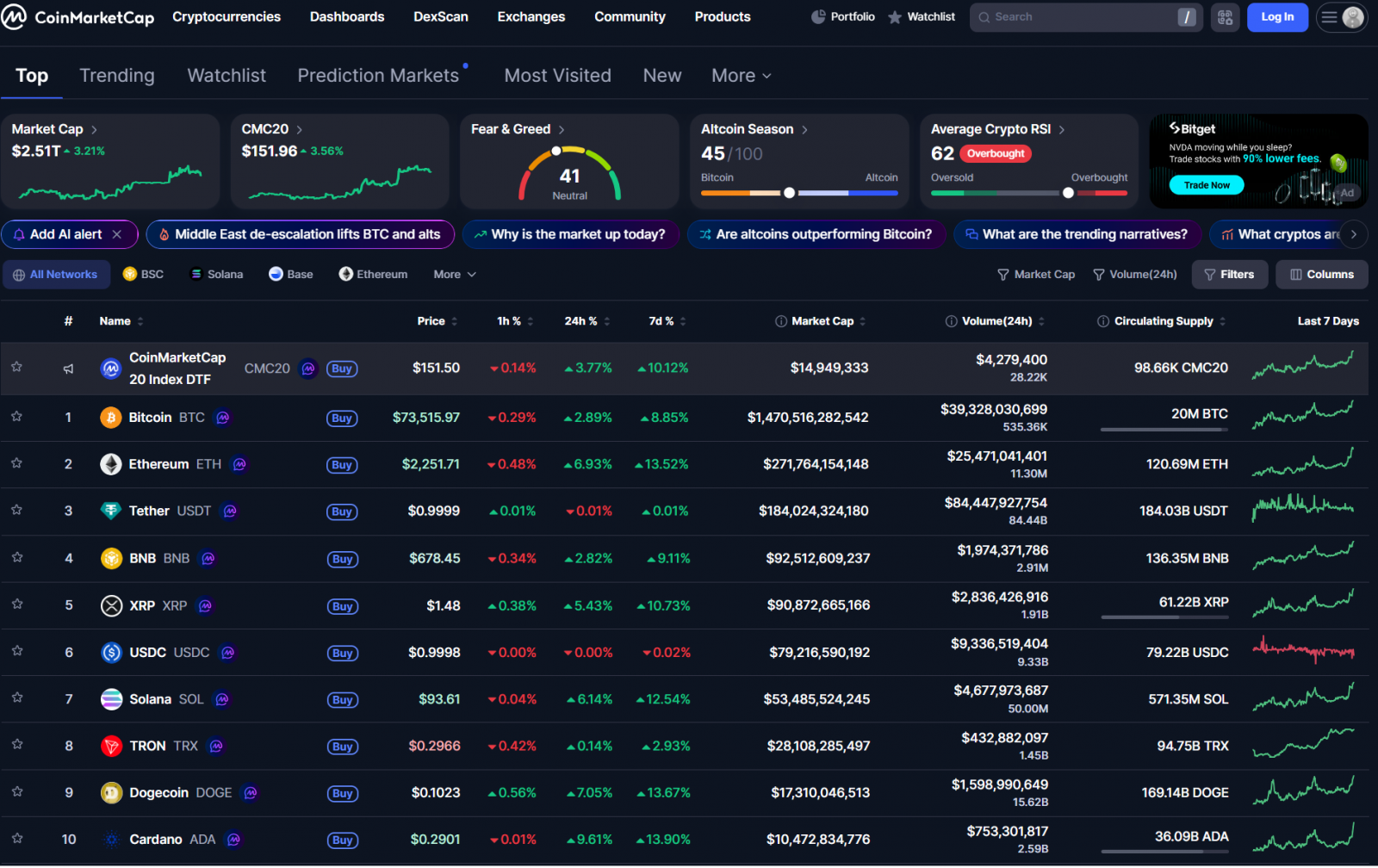Click the CoinMarketCap logo icon
The width and height of the screenshot is (1378, 868).
click(x=14, y=16)
